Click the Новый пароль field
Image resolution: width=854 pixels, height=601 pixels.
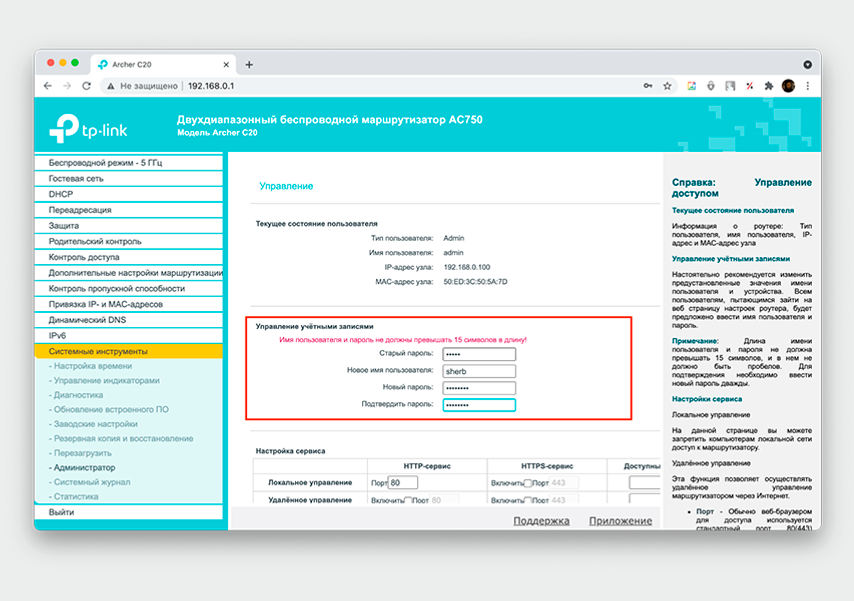coord(479,388)
